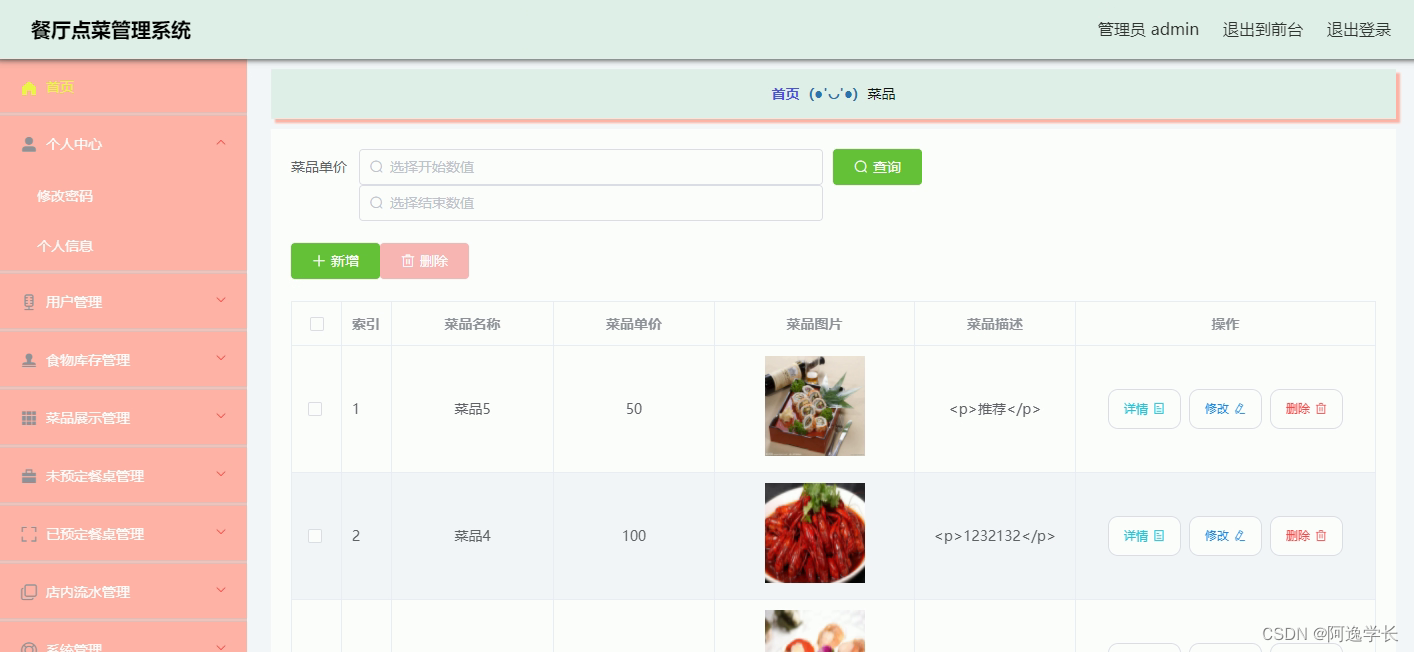Click the trash icon in 菜品5 row

coord(1321,409)
